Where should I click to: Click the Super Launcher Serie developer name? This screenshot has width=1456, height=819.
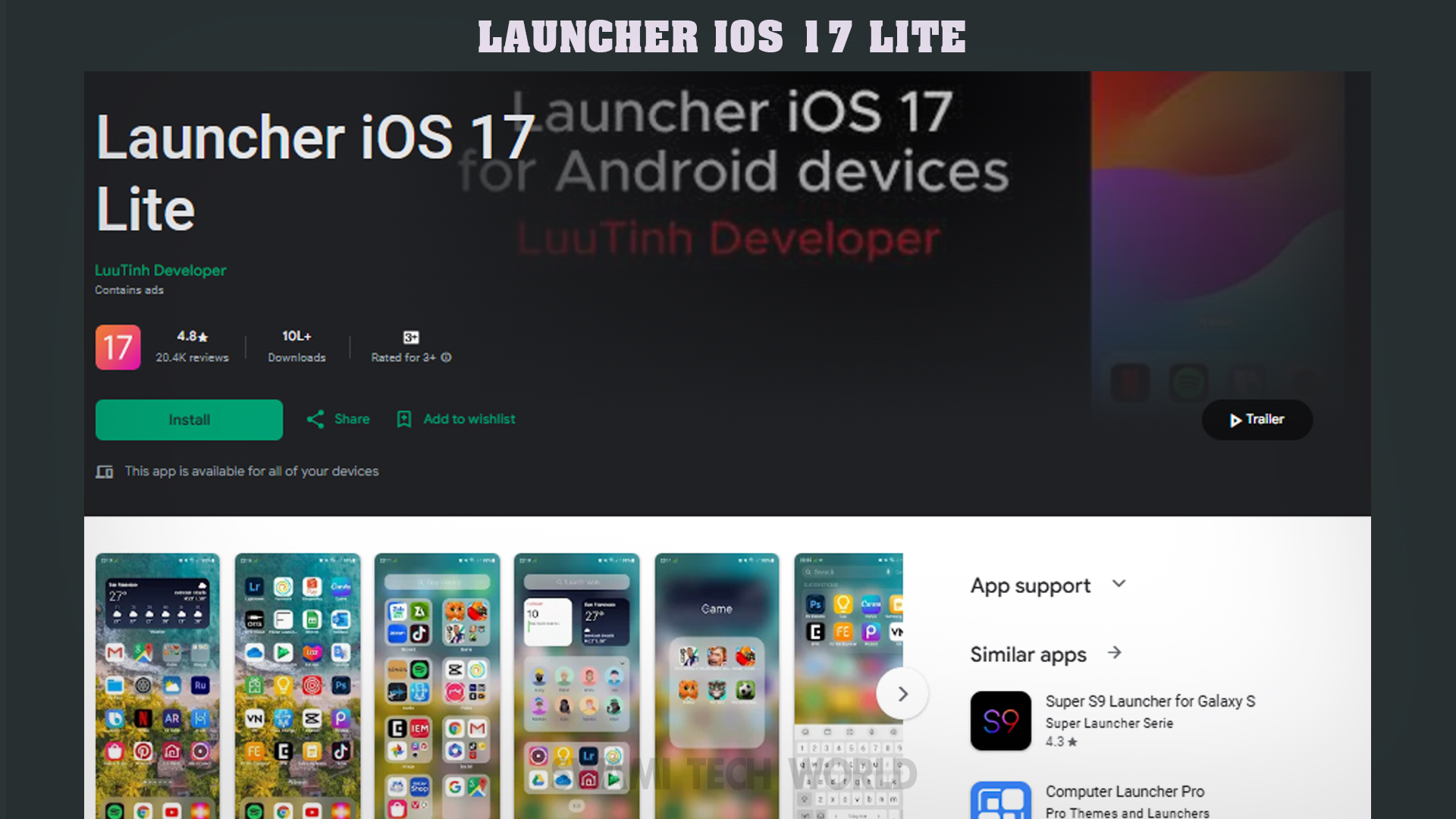[x=1109, y=723]
